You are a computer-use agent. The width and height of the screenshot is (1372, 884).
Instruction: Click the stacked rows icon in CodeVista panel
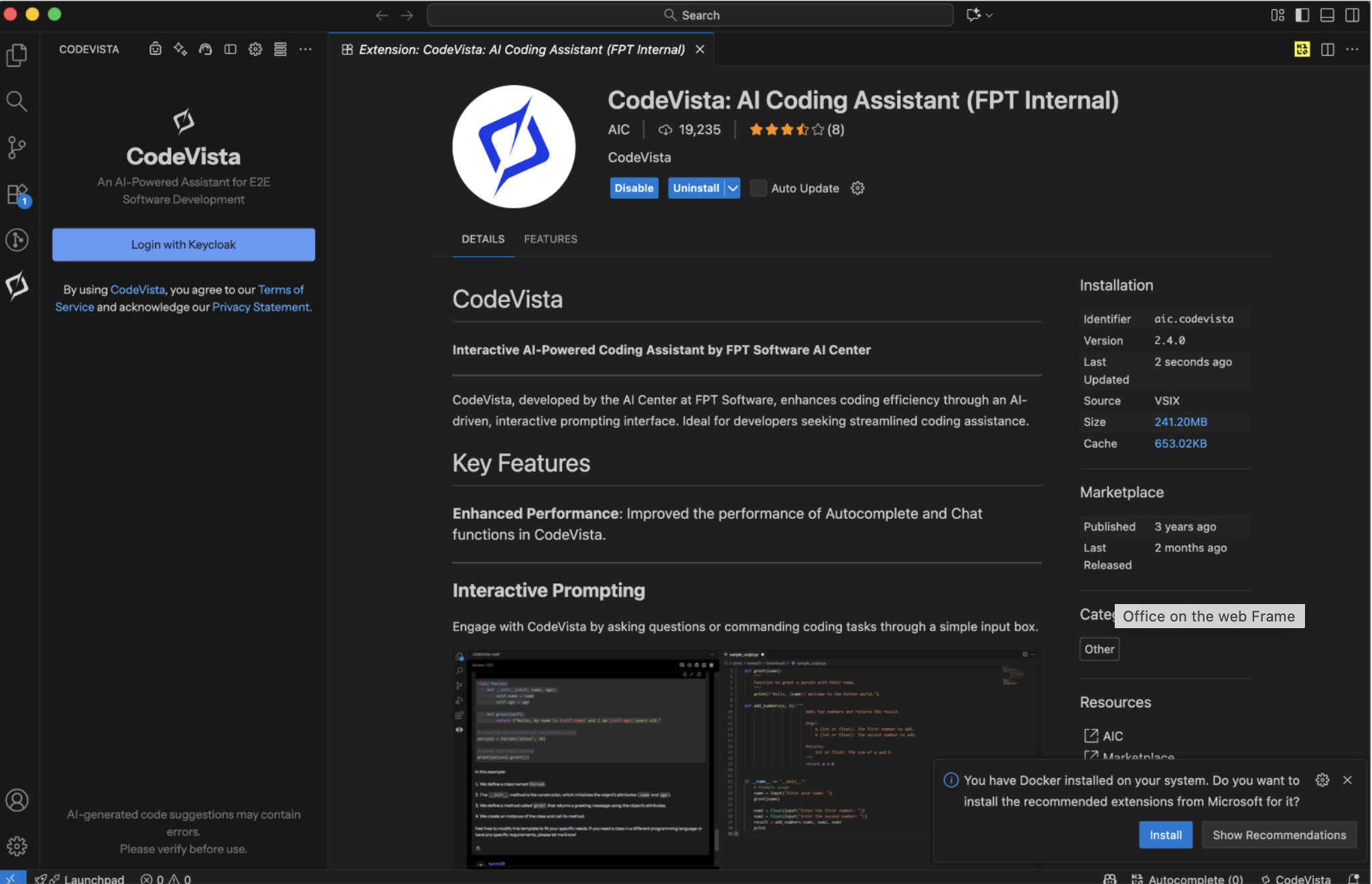coord(281,49)
